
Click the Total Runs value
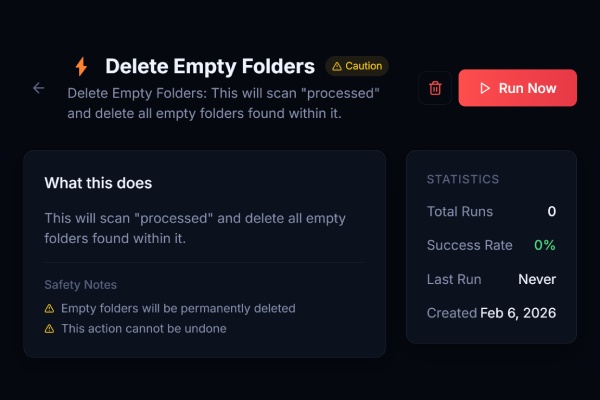[x=551, y=211]
